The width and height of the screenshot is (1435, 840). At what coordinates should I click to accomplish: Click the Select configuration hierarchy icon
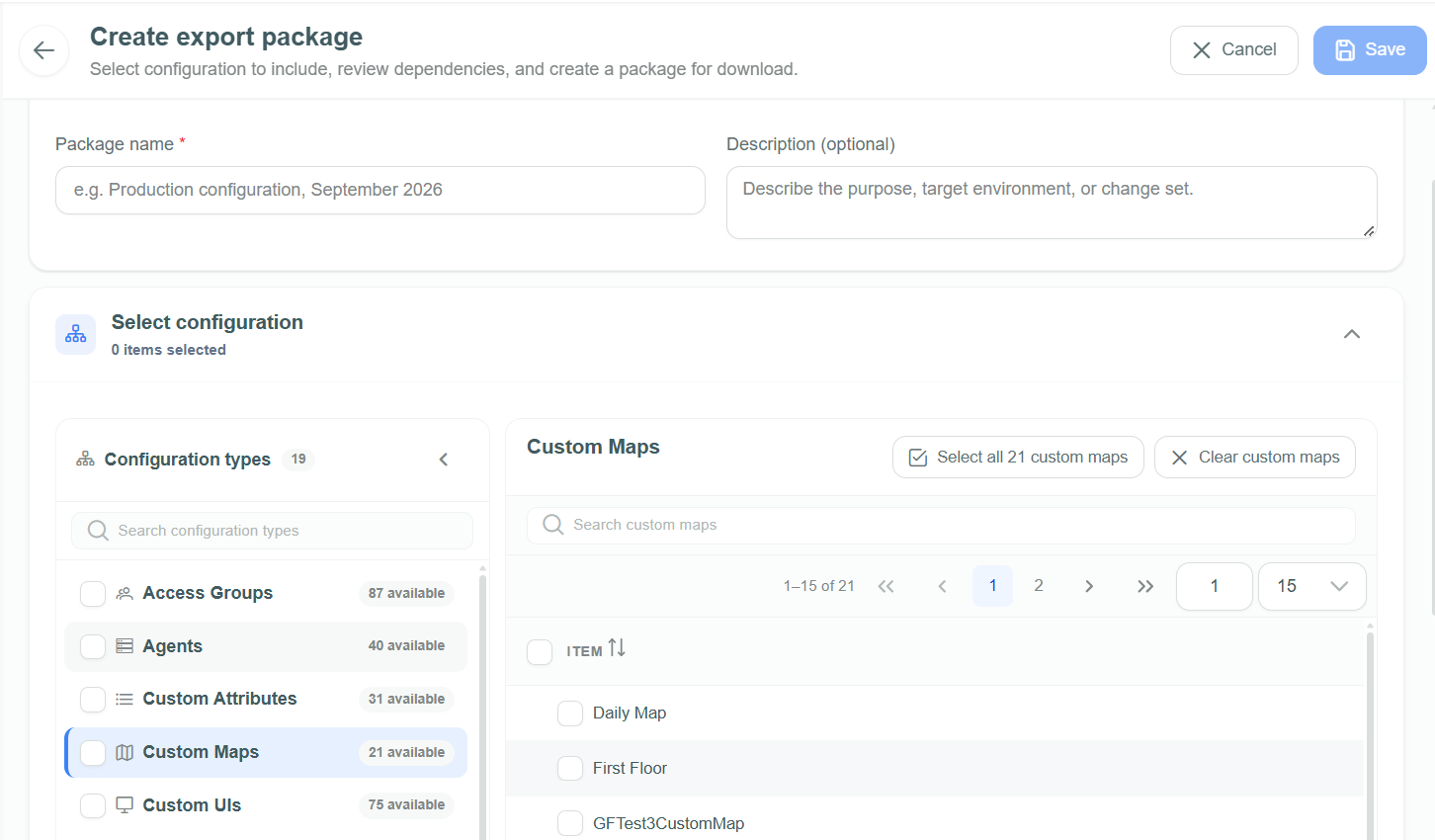(76, 335)
